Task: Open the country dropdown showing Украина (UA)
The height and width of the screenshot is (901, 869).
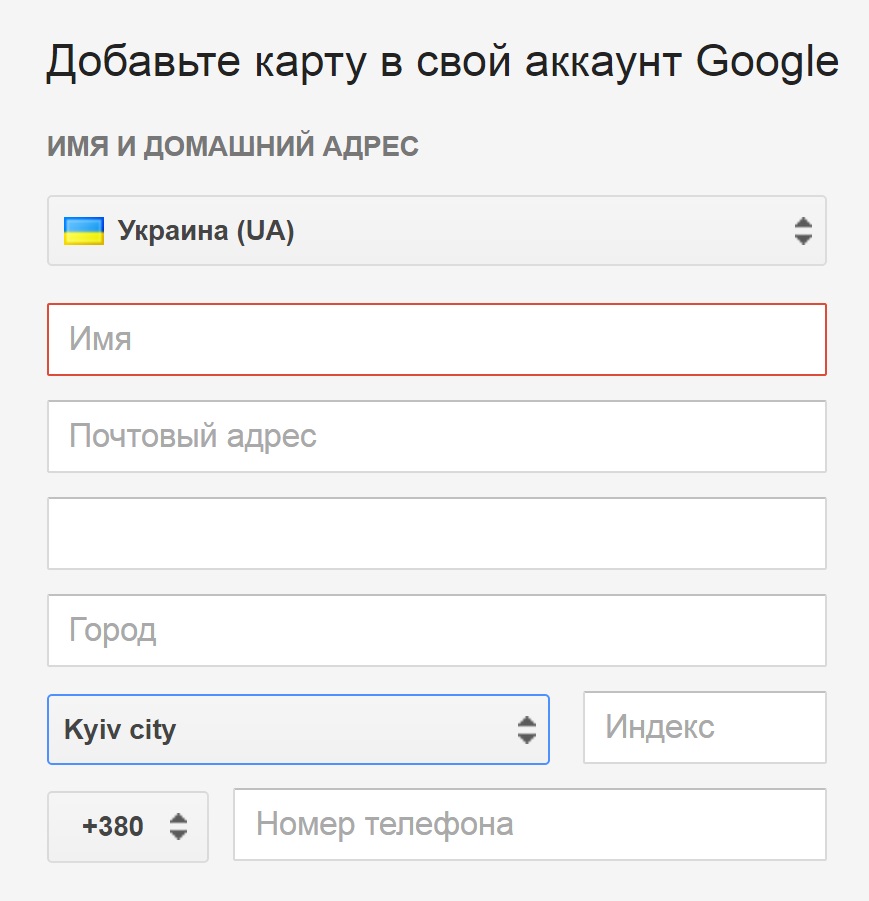Action: click(x=435, y=230)
